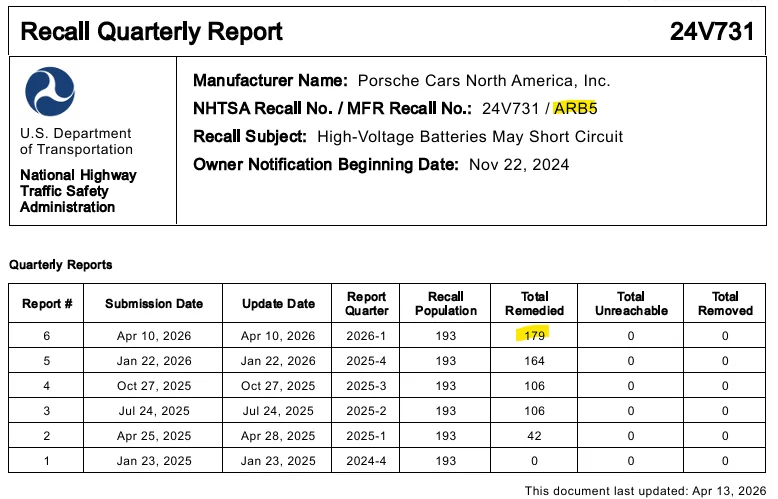778x499 pixels.
Task: Click the highlighted MFR recall code ARB5
Action: [576, 109]
